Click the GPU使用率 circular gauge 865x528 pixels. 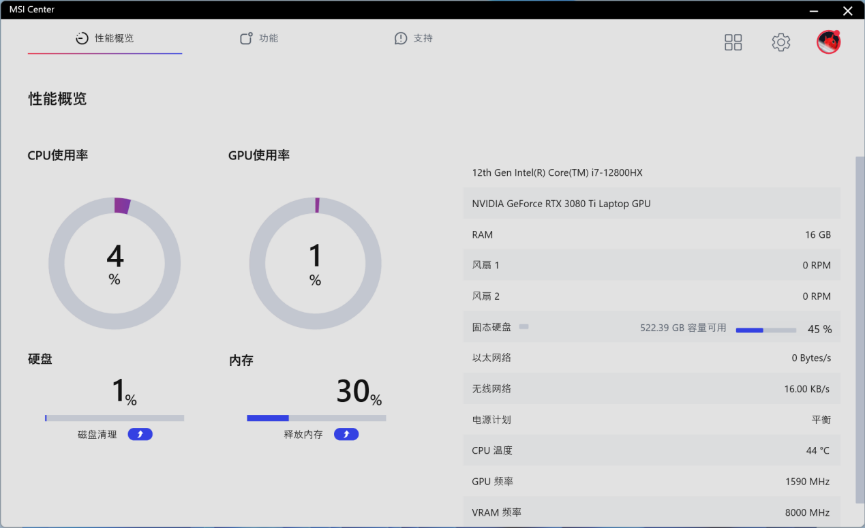click(x=315, y=262)
